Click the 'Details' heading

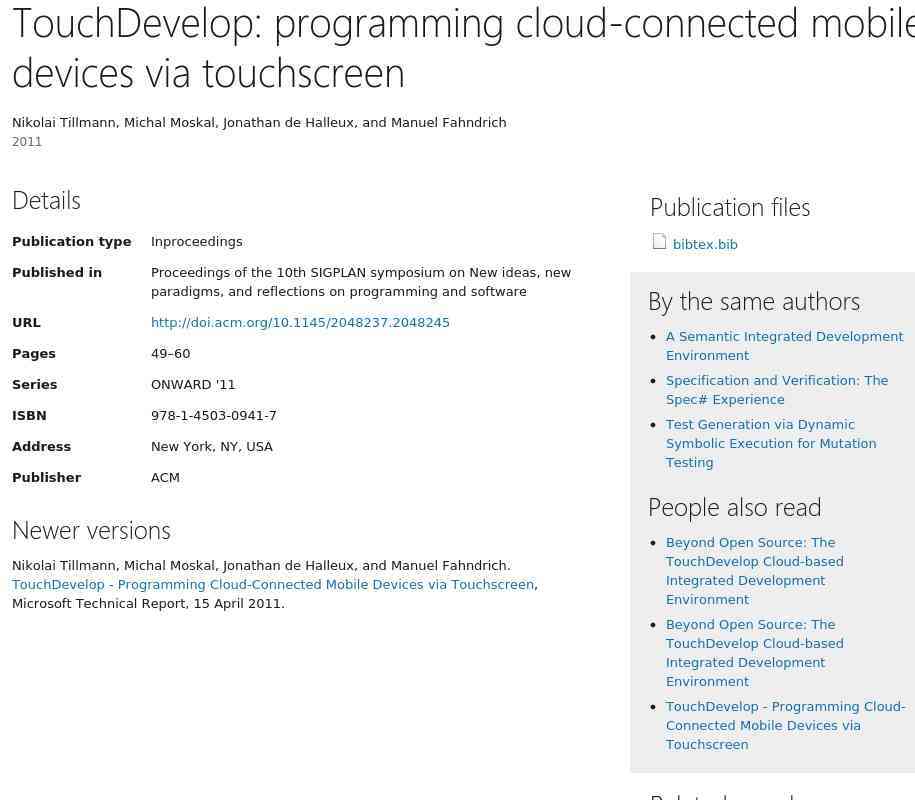pos(46,201)
